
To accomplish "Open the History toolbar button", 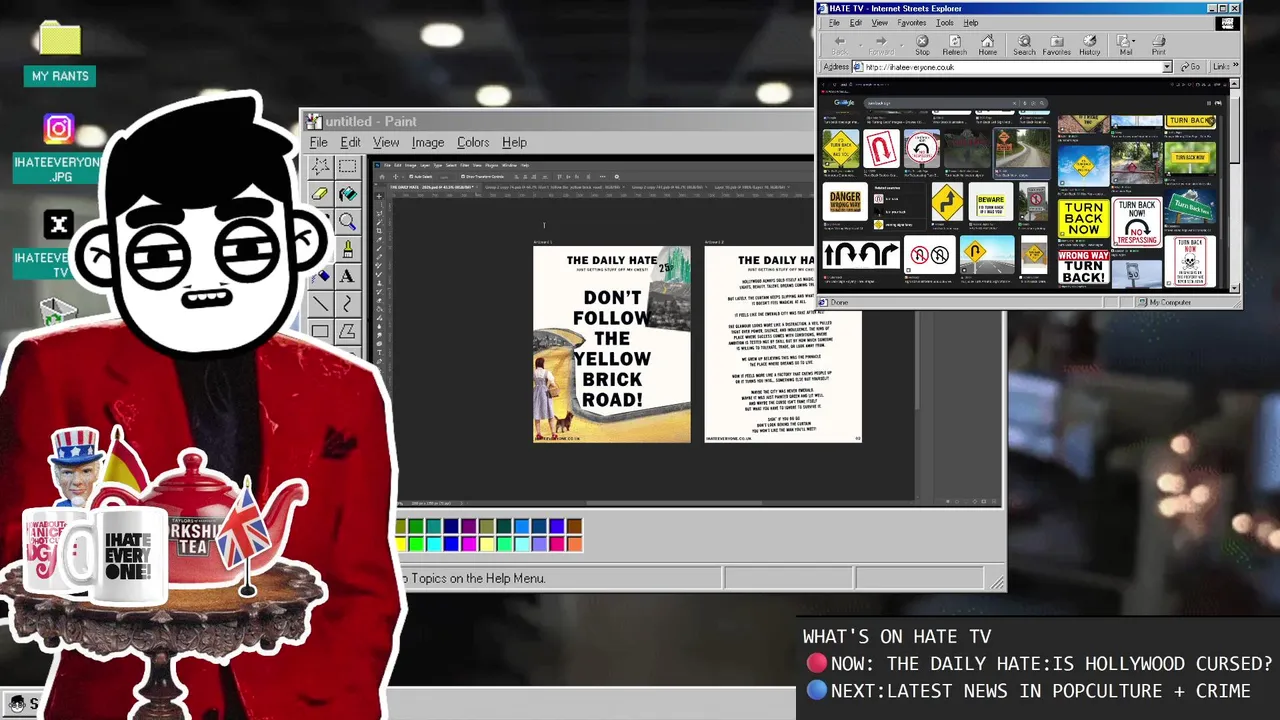I will coord(1090,45).
